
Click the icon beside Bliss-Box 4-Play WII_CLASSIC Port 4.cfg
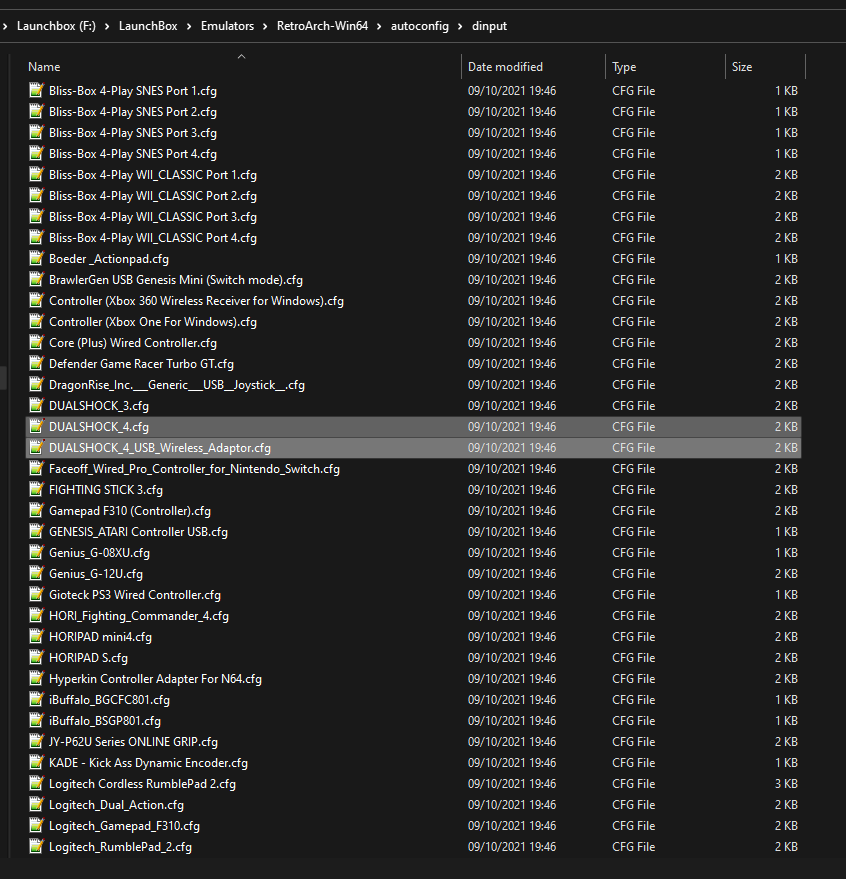36,237
